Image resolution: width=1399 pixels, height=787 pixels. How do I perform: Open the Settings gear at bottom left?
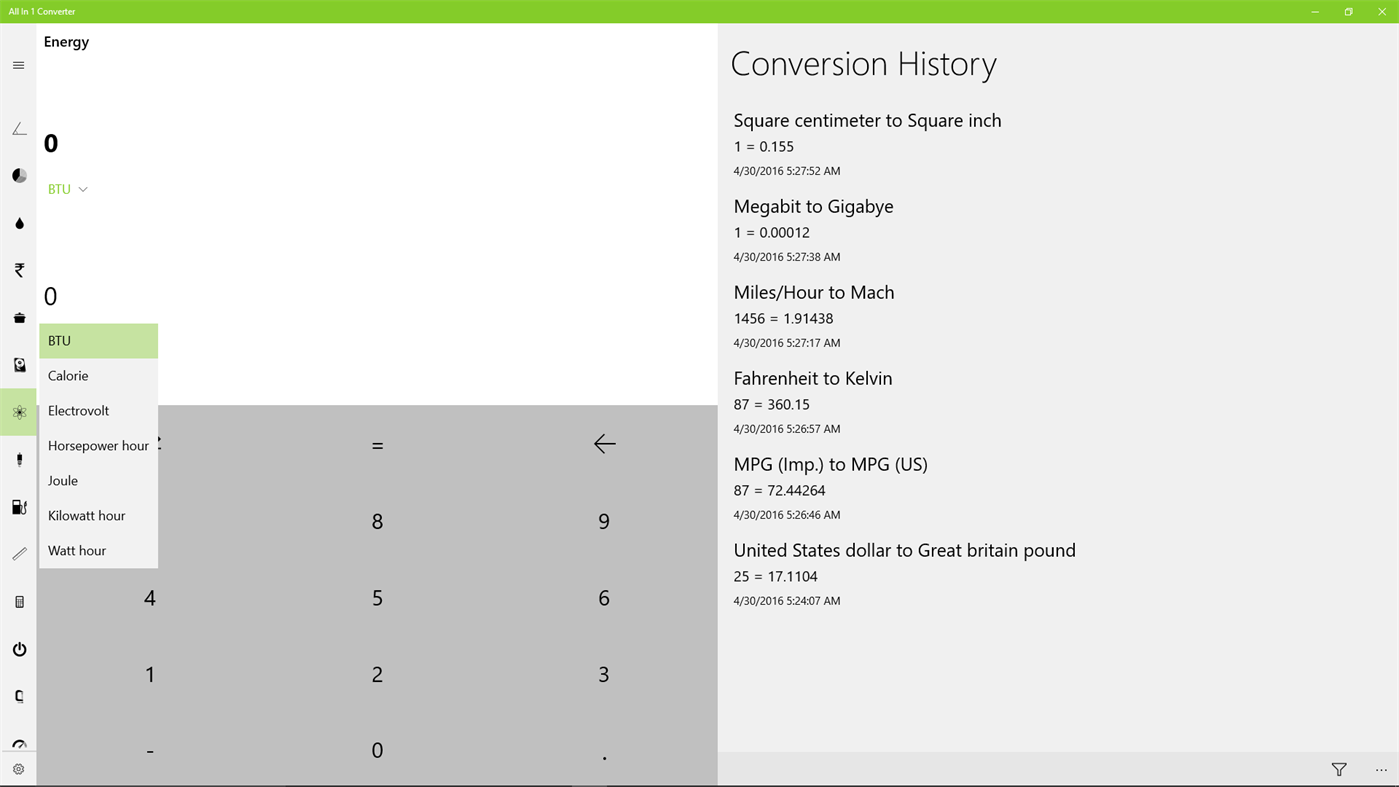tap(18, 767)
